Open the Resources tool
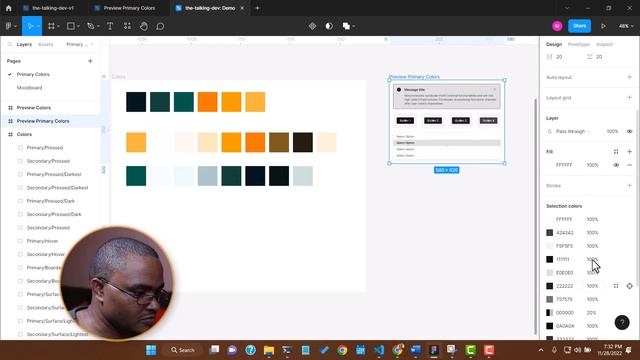The height and width of the screenshot is (360, 640). pyautogui.click(x=127, y=26)
